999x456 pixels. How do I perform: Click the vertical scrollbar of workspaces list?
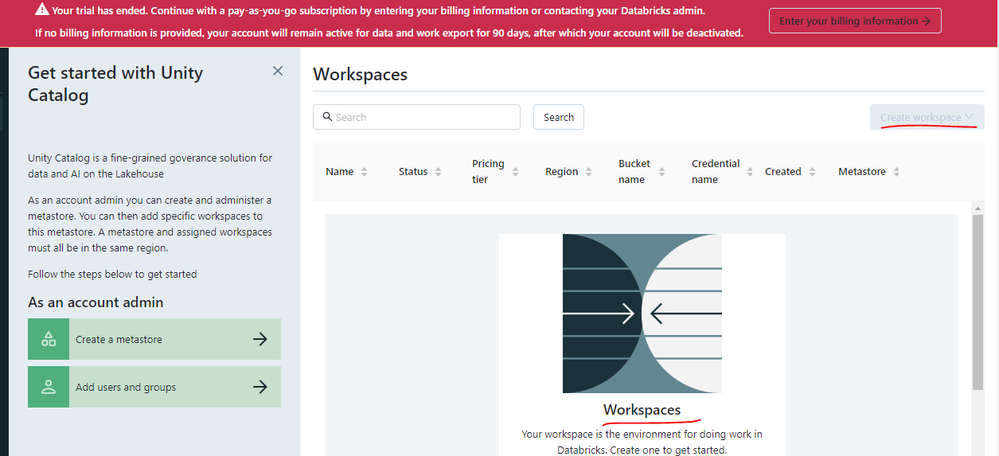[x=978, y=302]
